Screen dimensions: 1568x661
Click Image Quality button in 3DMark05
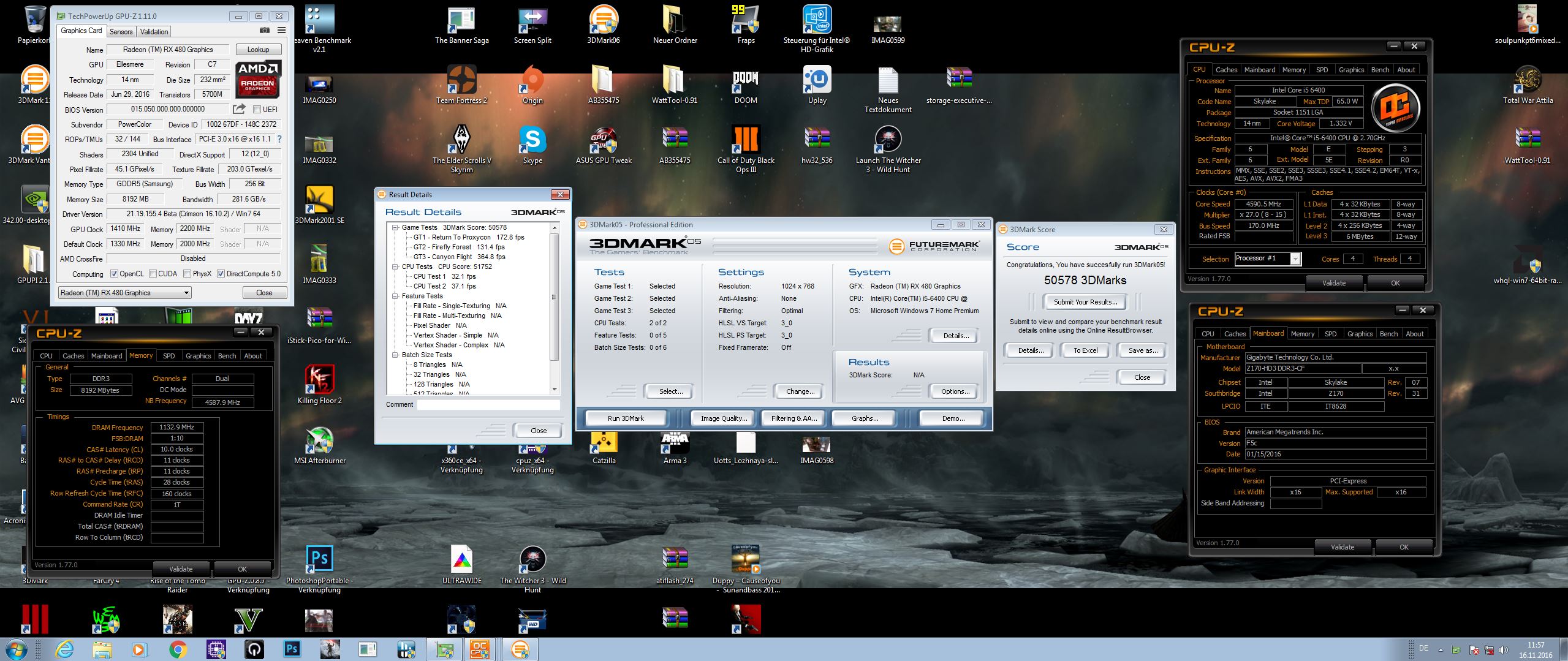(x=724, y=418)
